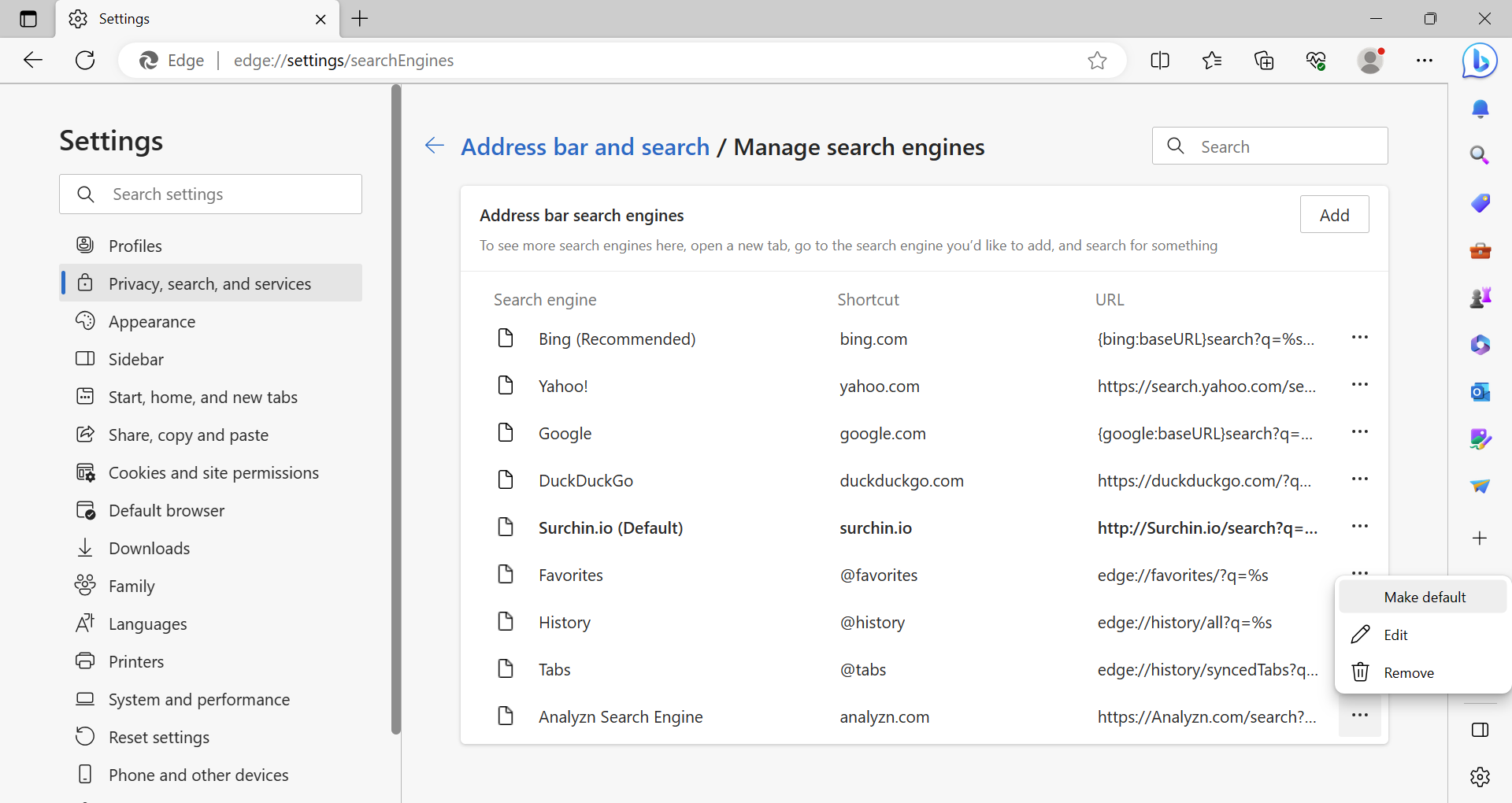1512x803 pixels.
Task: Select the Surchin.io (Default) entry
Action: tap(610, 528)
